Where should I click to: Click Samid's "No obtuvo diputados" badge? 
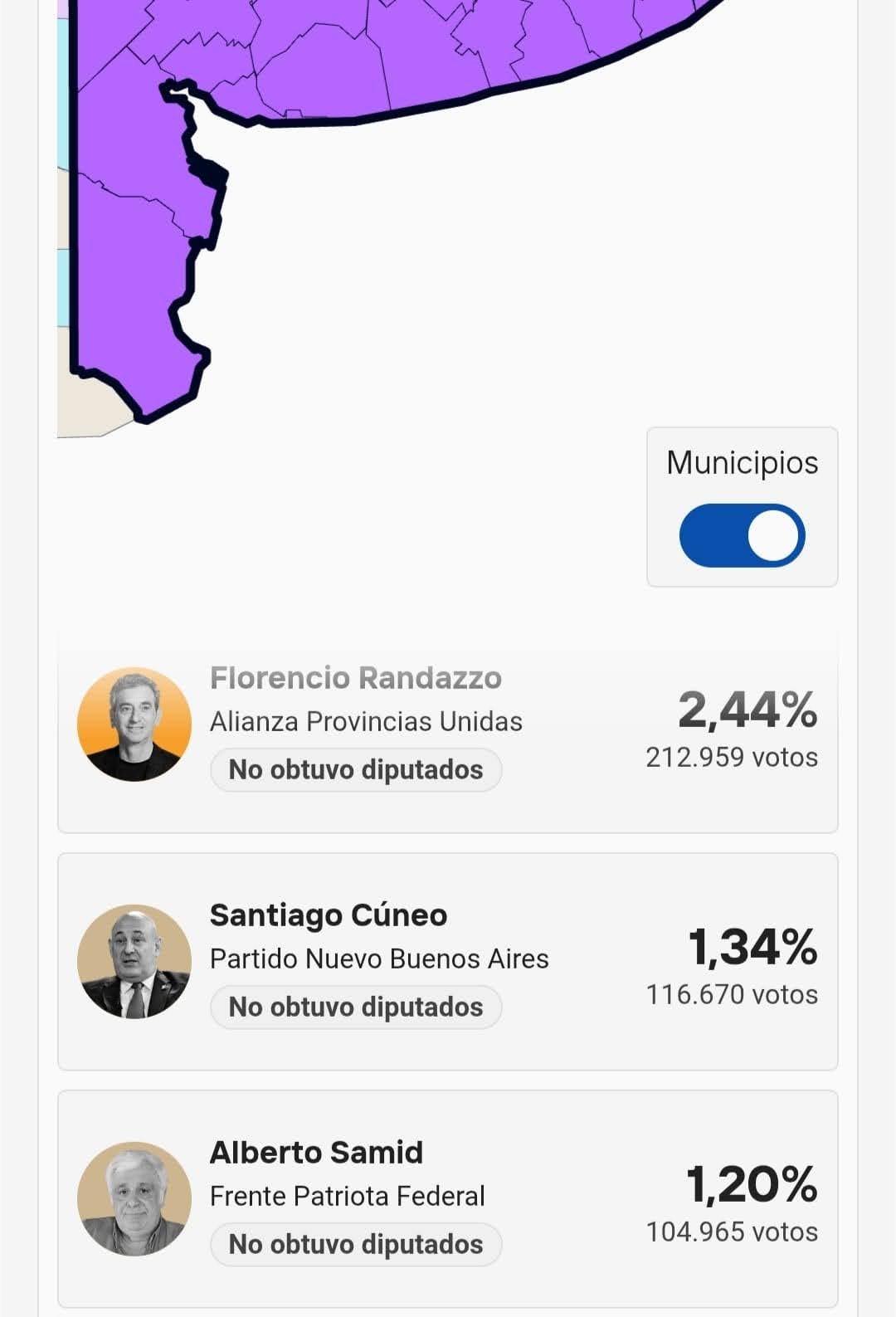pyautogui.click(x=356, y=1244)
